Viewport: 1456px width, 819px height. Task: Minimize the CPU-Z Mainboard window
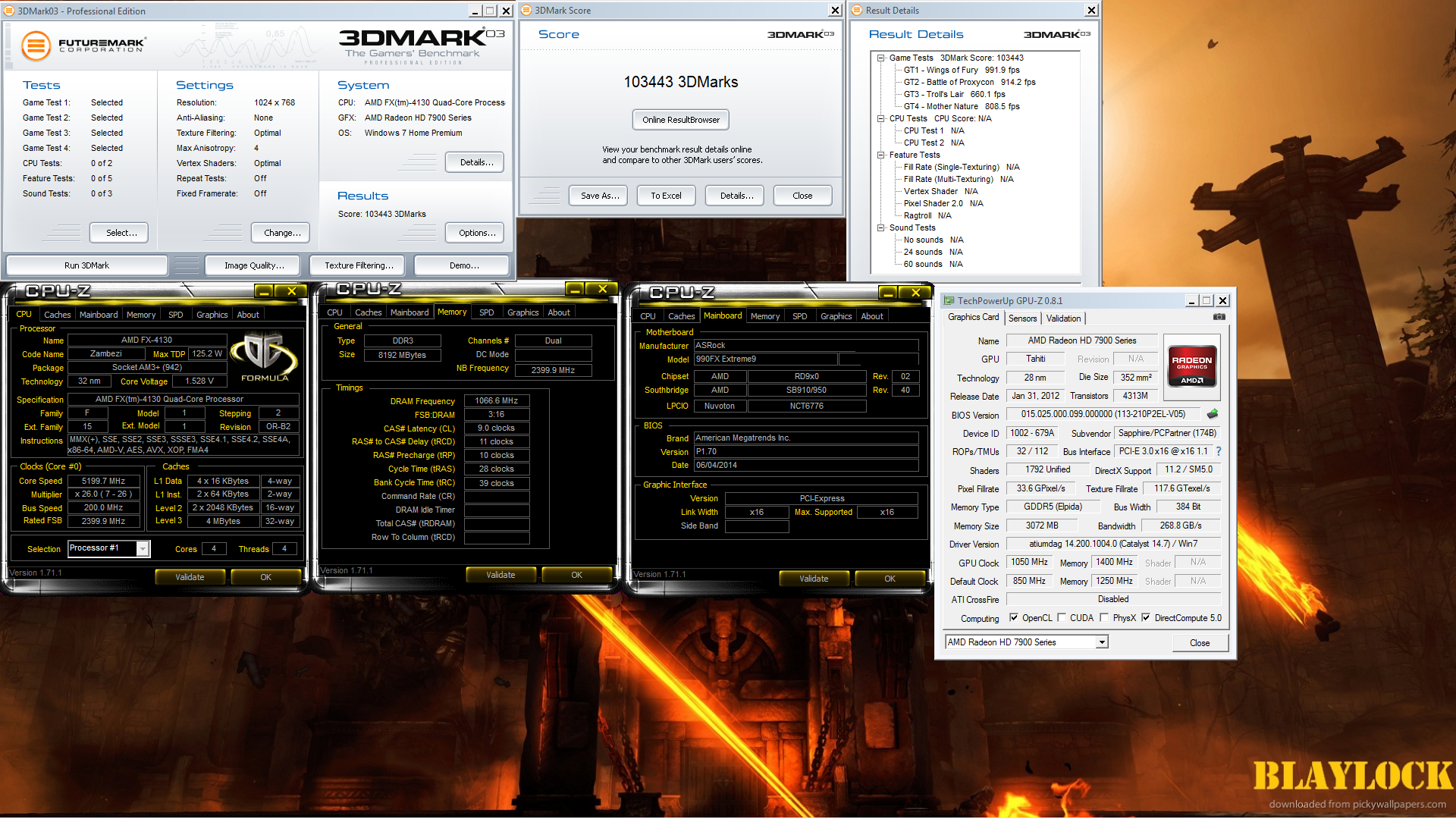(888, 293)
